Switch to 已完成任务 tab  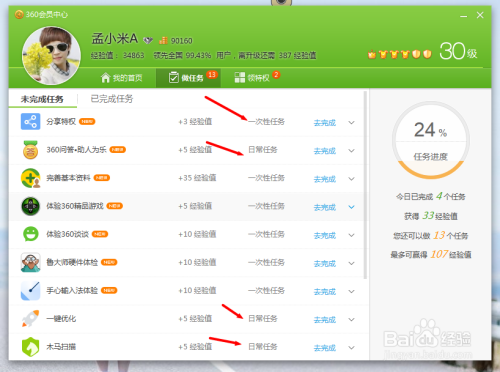[x=112, y=99]
